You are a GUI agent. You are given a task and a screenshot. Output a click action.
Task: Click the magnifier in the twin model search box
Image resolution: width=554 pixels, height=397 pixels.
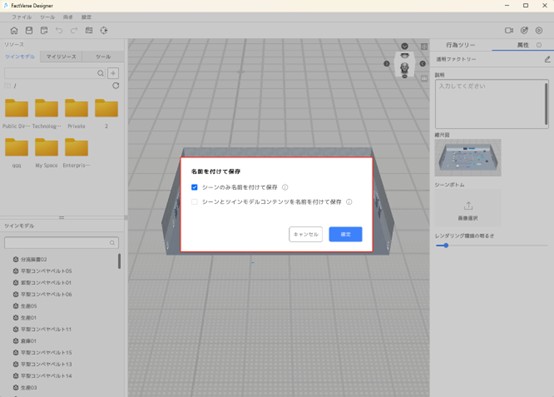coord(112,243)
